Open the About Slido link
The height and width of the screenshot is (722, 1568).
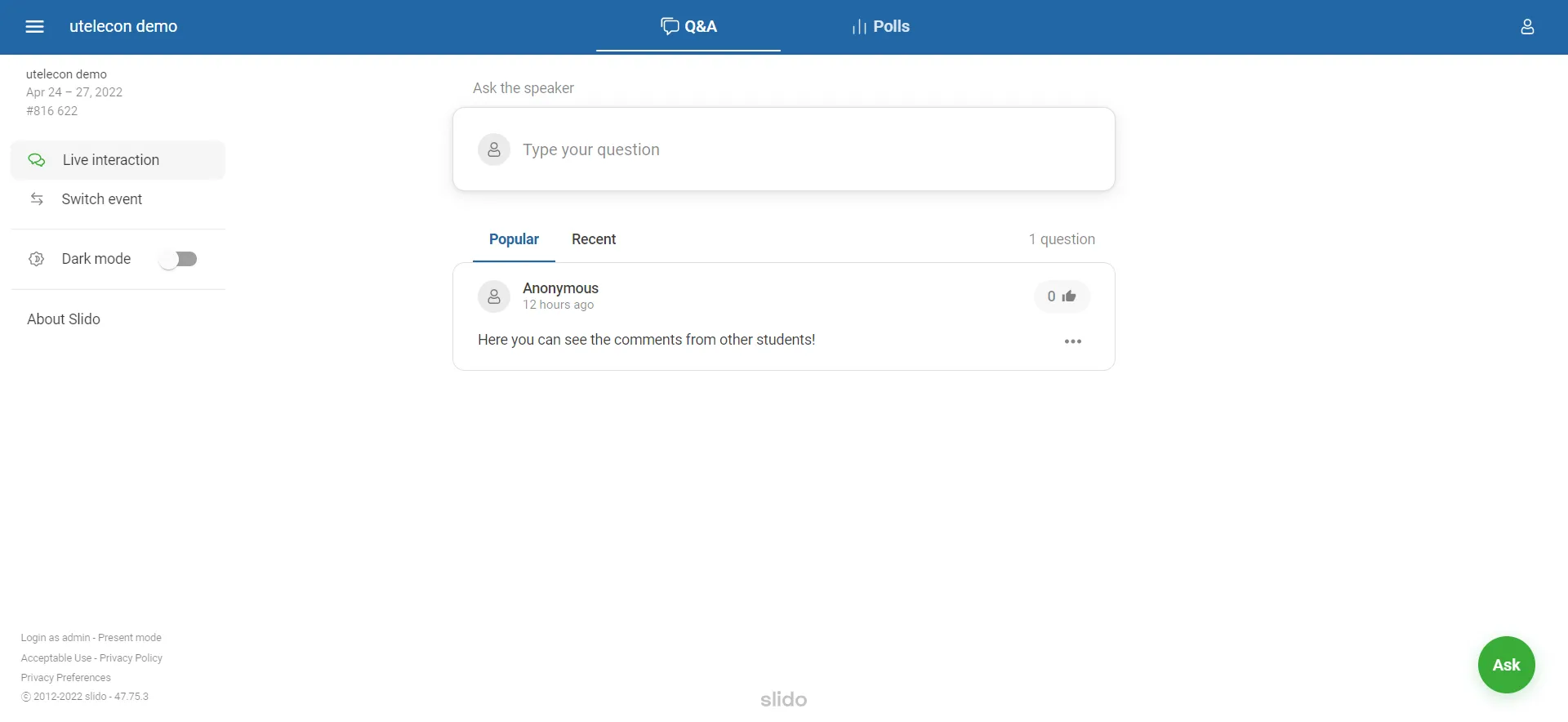[x=64, y=319]
